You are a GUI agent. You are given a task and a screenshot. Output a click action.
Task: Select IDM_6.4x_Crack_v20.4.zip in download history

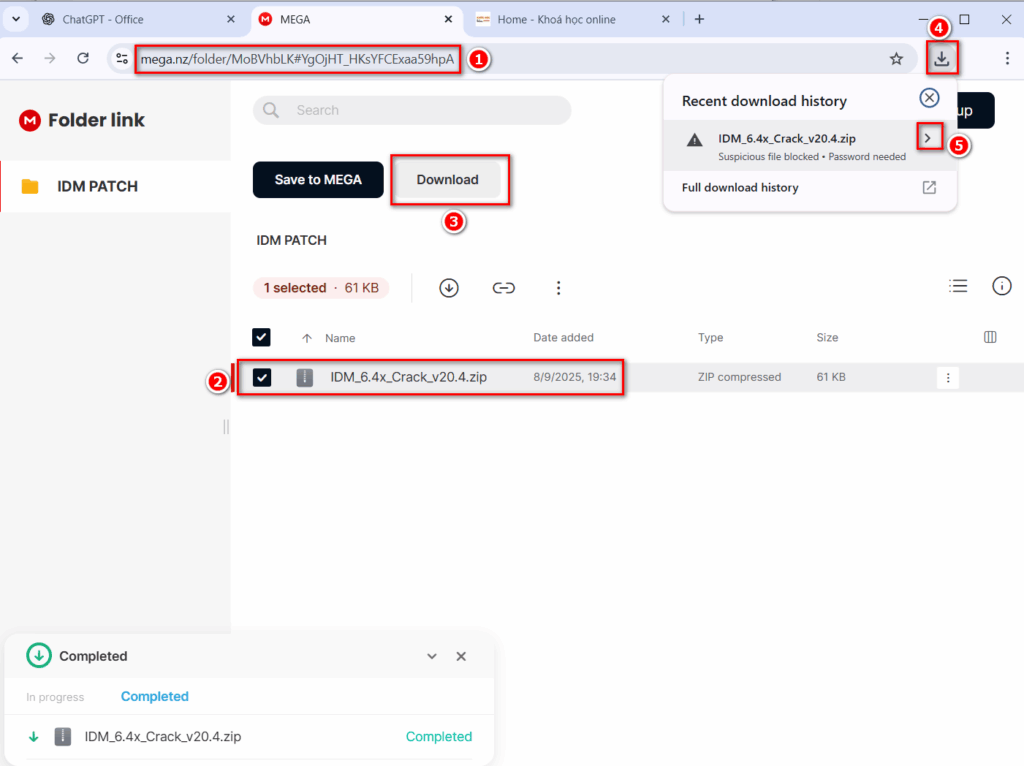pos(786,138)
